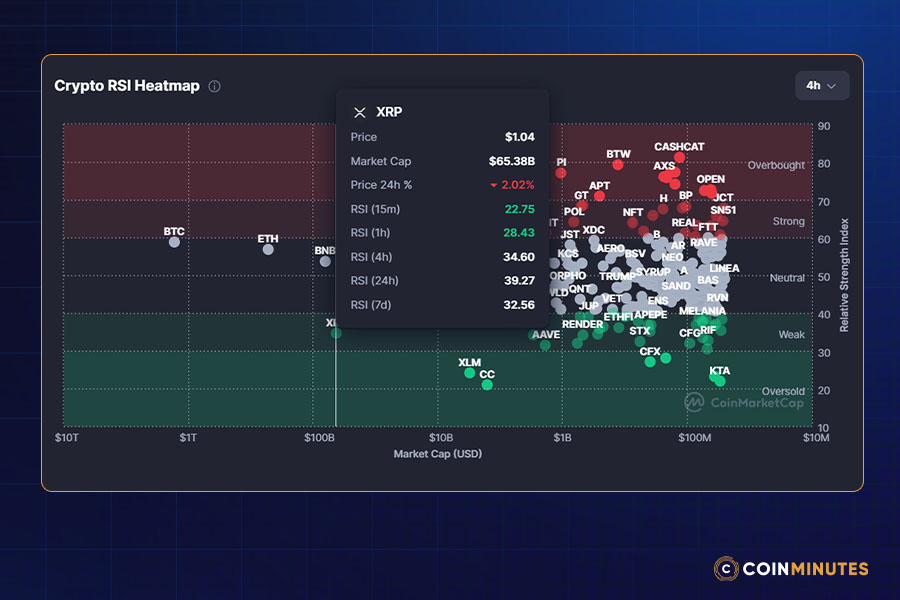The width and height of the screenshot is (900, 600).
Task: Click the MELANIA coin label
Action: 703,311
